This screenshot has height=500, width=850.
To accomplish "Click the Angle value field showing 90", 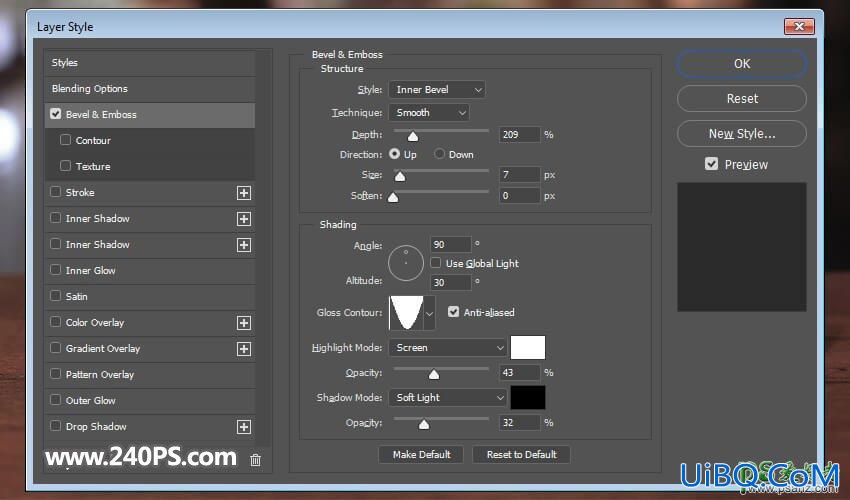I will click(x=450, y=245).
